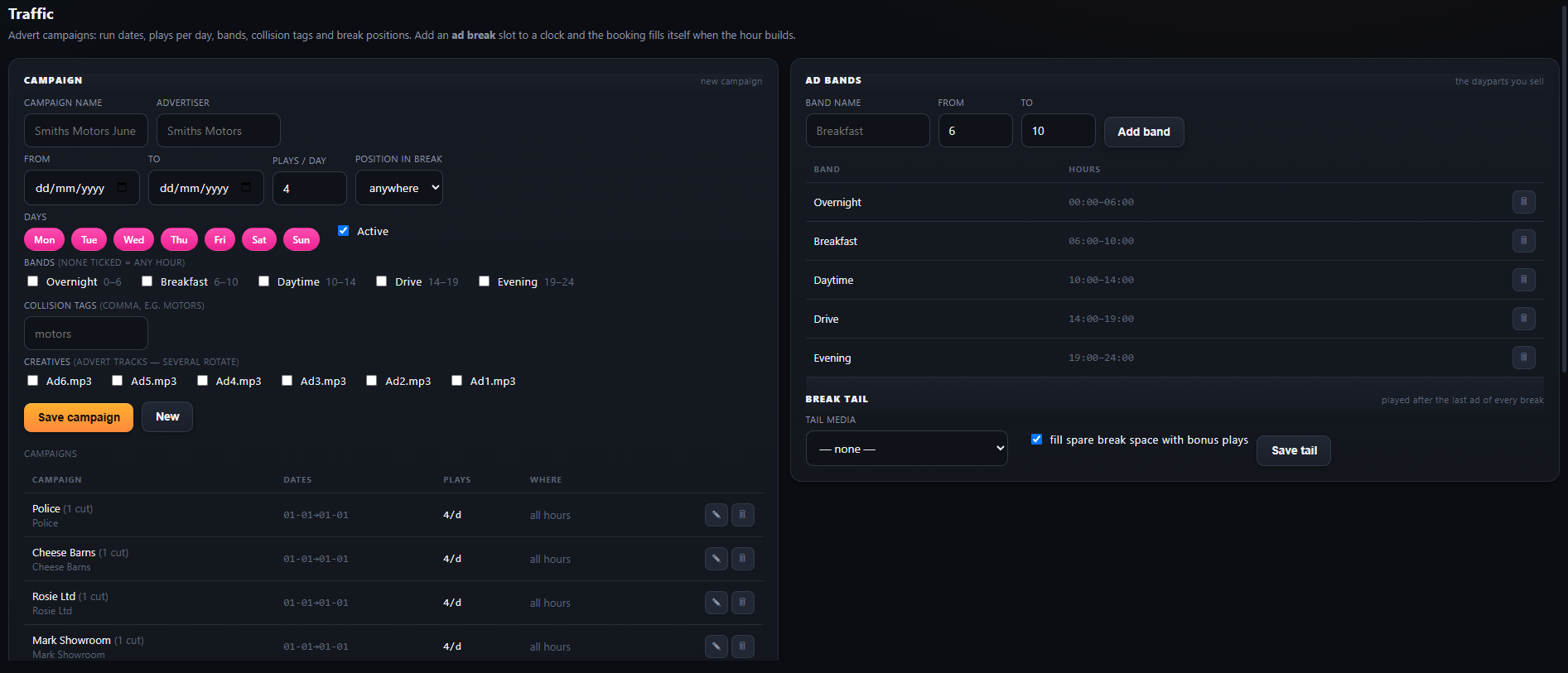1568x673 pixels.
Task: Delete the Overnight ad band
Action: (1524, 202)
